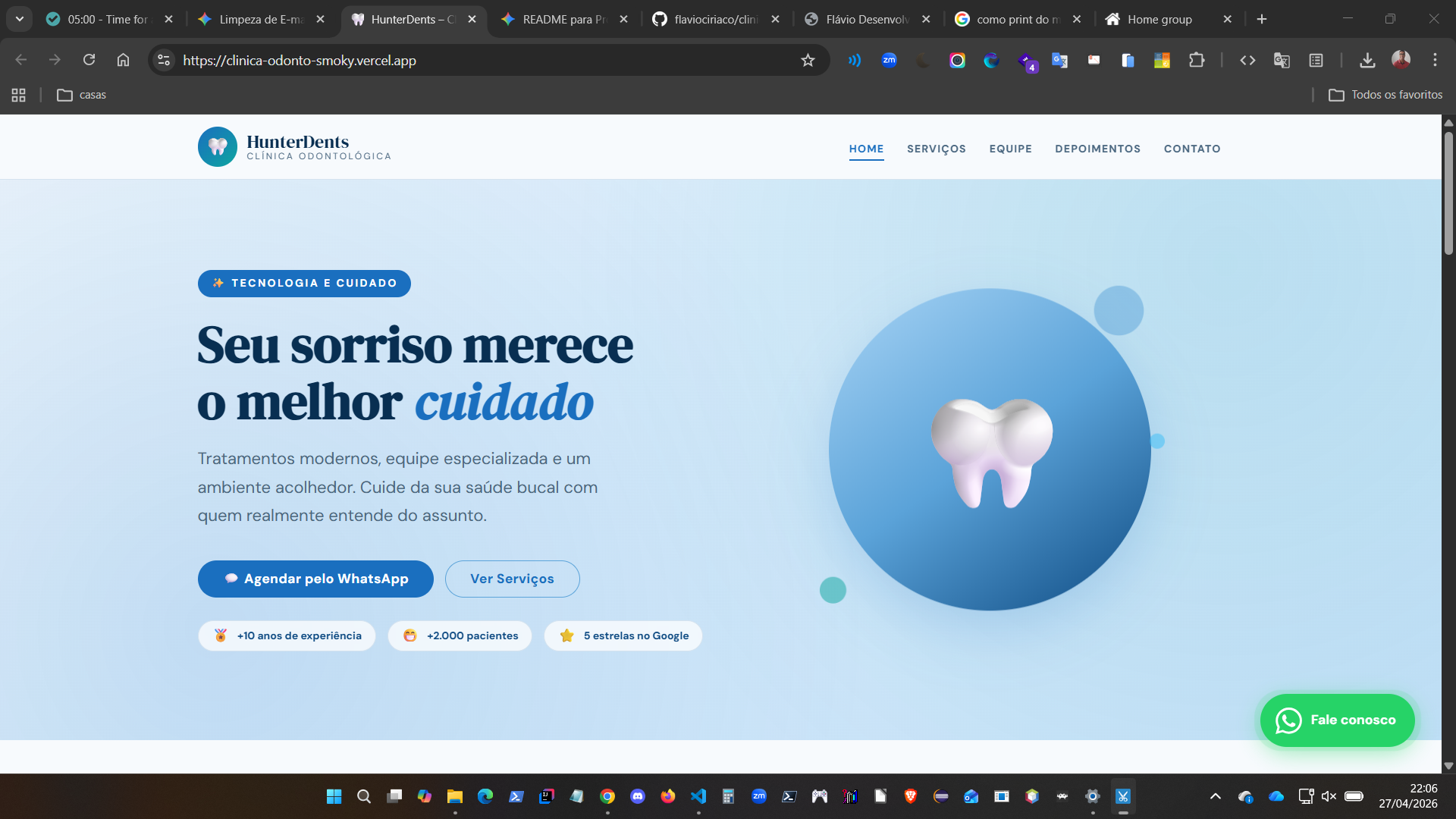Image resolution: width=1456 pixels, height=819 pixels.
Task: Open the site information icon in address bar
Action: (x=164, y=60)
